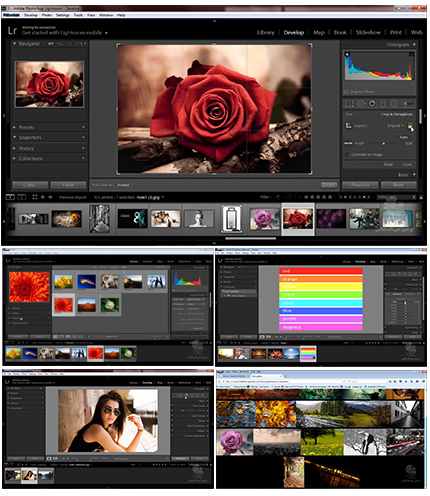Select the Crop Overlay tool in tool strip

click(x=349, y=104)
